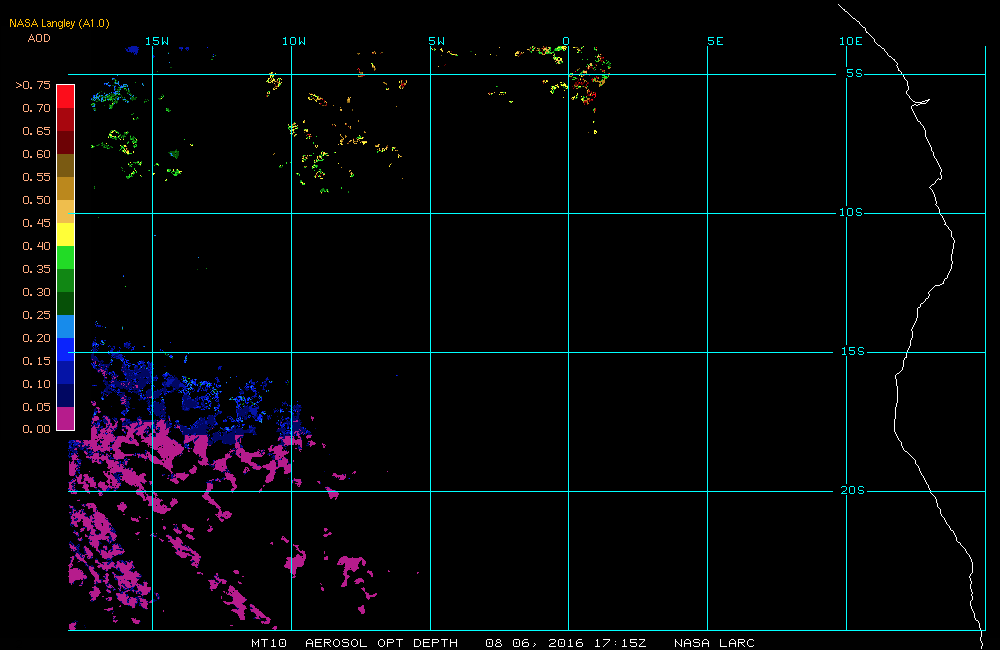The height and width of the screenshot is (650, 1000).
Task: Click the "AEROSOL OPT DEPTH" caption
Action: pyautogui.click(x=381, y=643)
